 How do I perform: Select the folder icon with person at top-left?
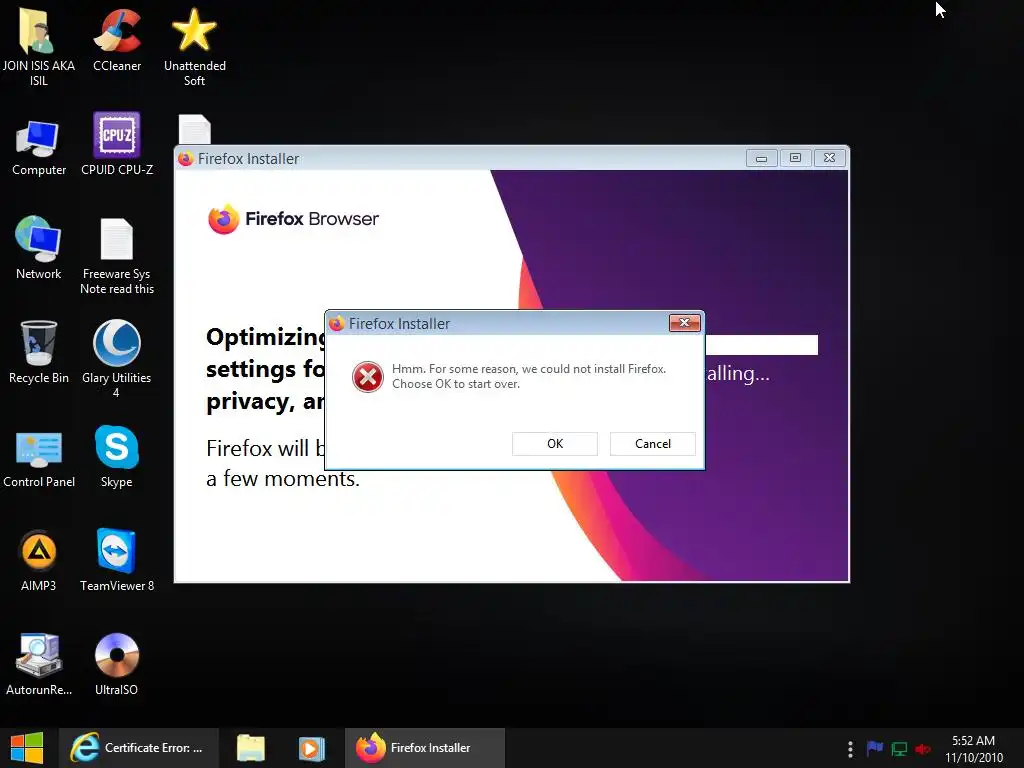point(39,47)
